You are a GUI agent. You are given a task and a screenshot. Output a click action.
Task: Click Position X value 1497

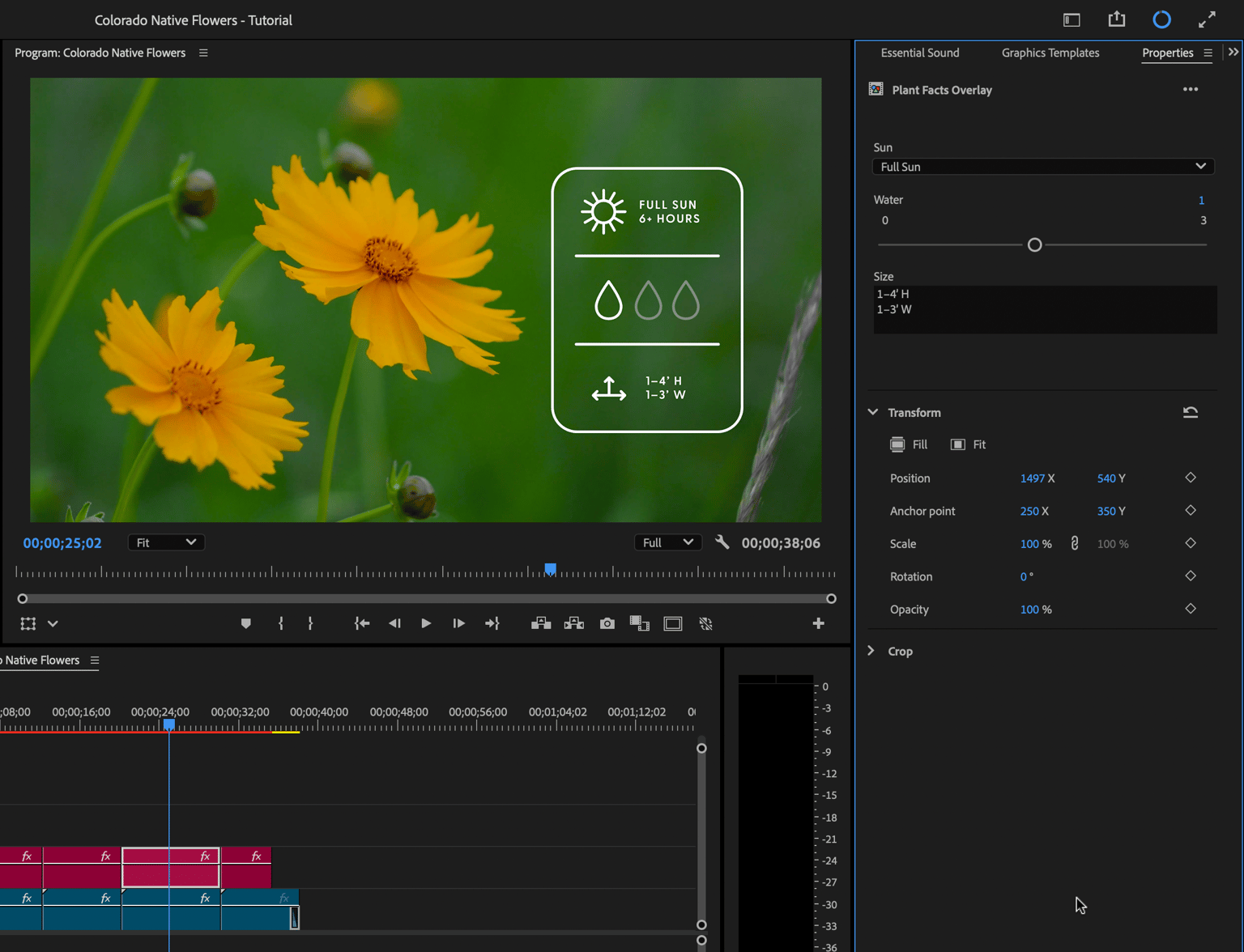click(x=1032, y=479)
